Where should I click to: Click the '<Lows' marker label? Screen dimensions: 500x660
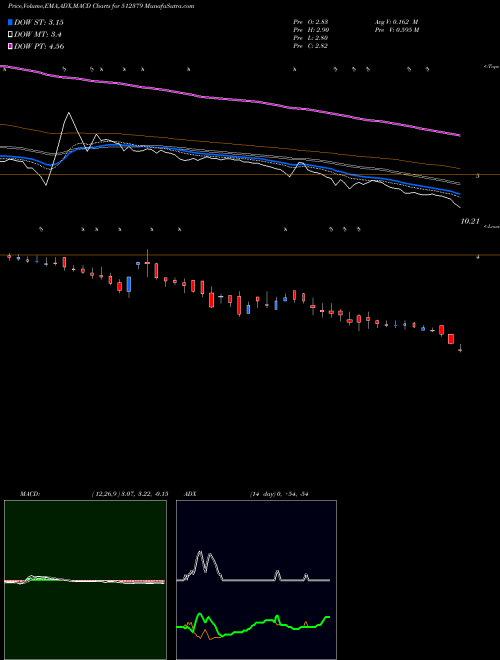point(492,226)
